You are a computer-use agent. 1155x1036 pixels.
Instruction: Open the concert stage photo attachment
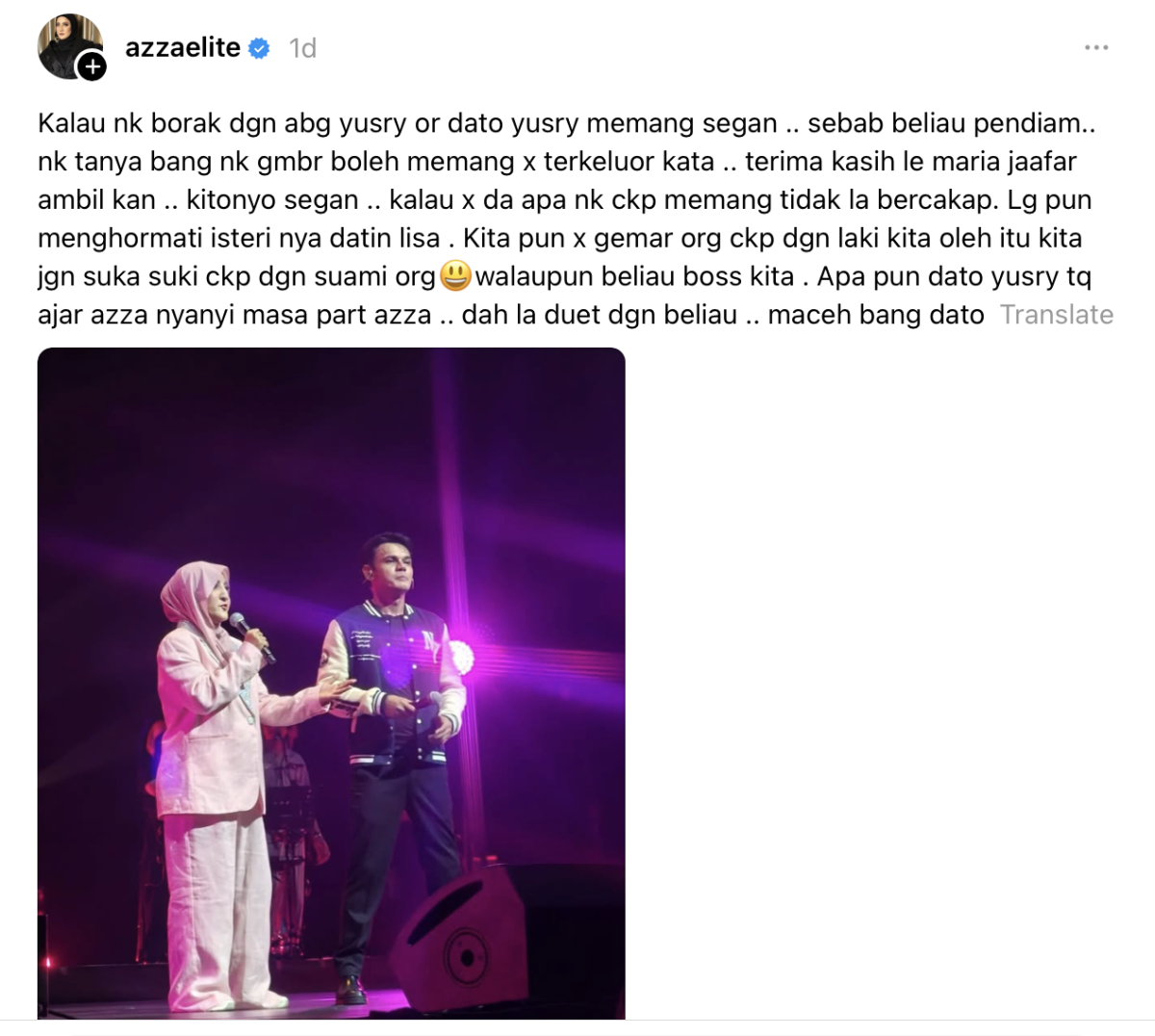(331, 684)
